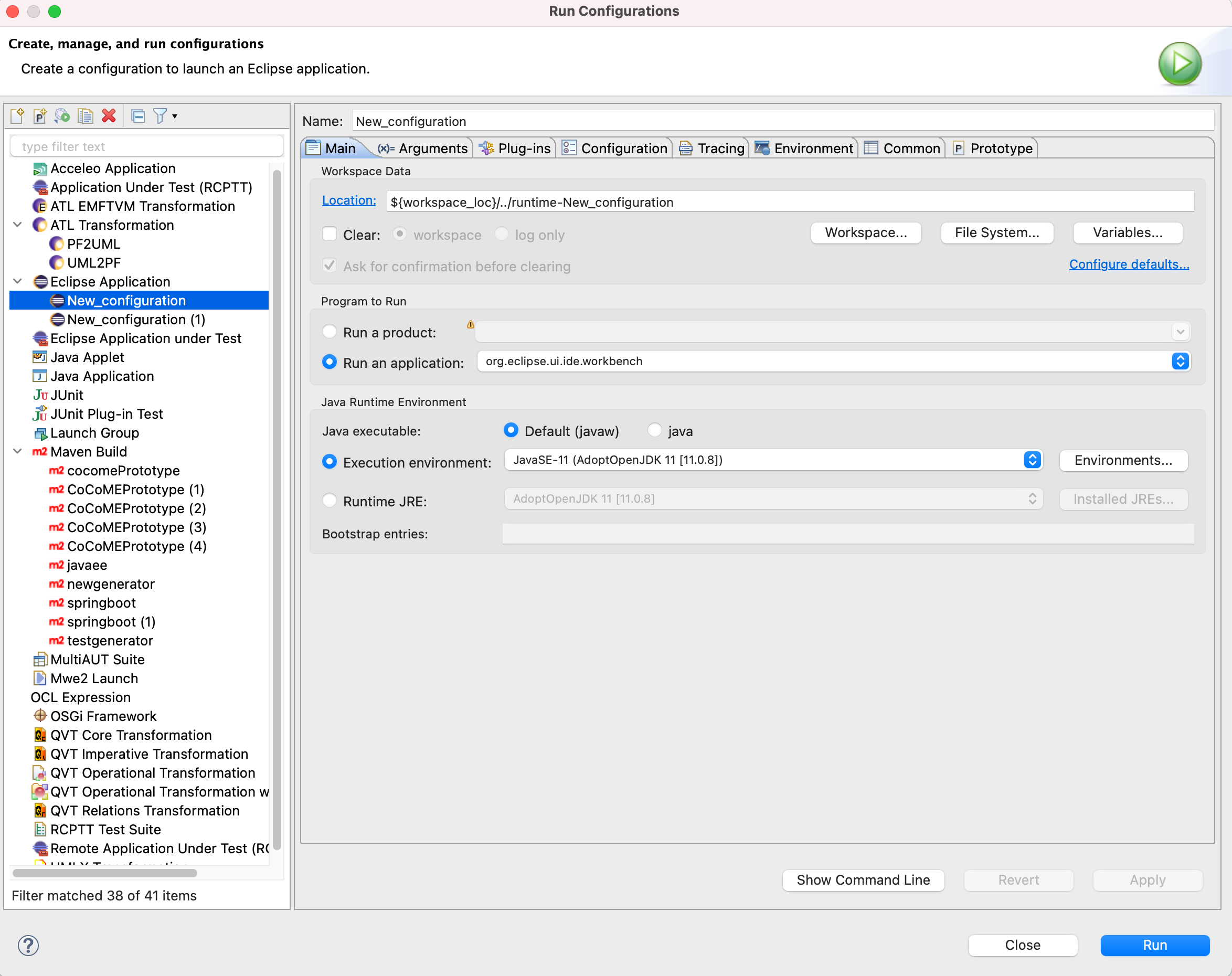Screen dimensions: 1232x976
Task: Open the Run an application dropdown
Action: tap(1180, 360)
